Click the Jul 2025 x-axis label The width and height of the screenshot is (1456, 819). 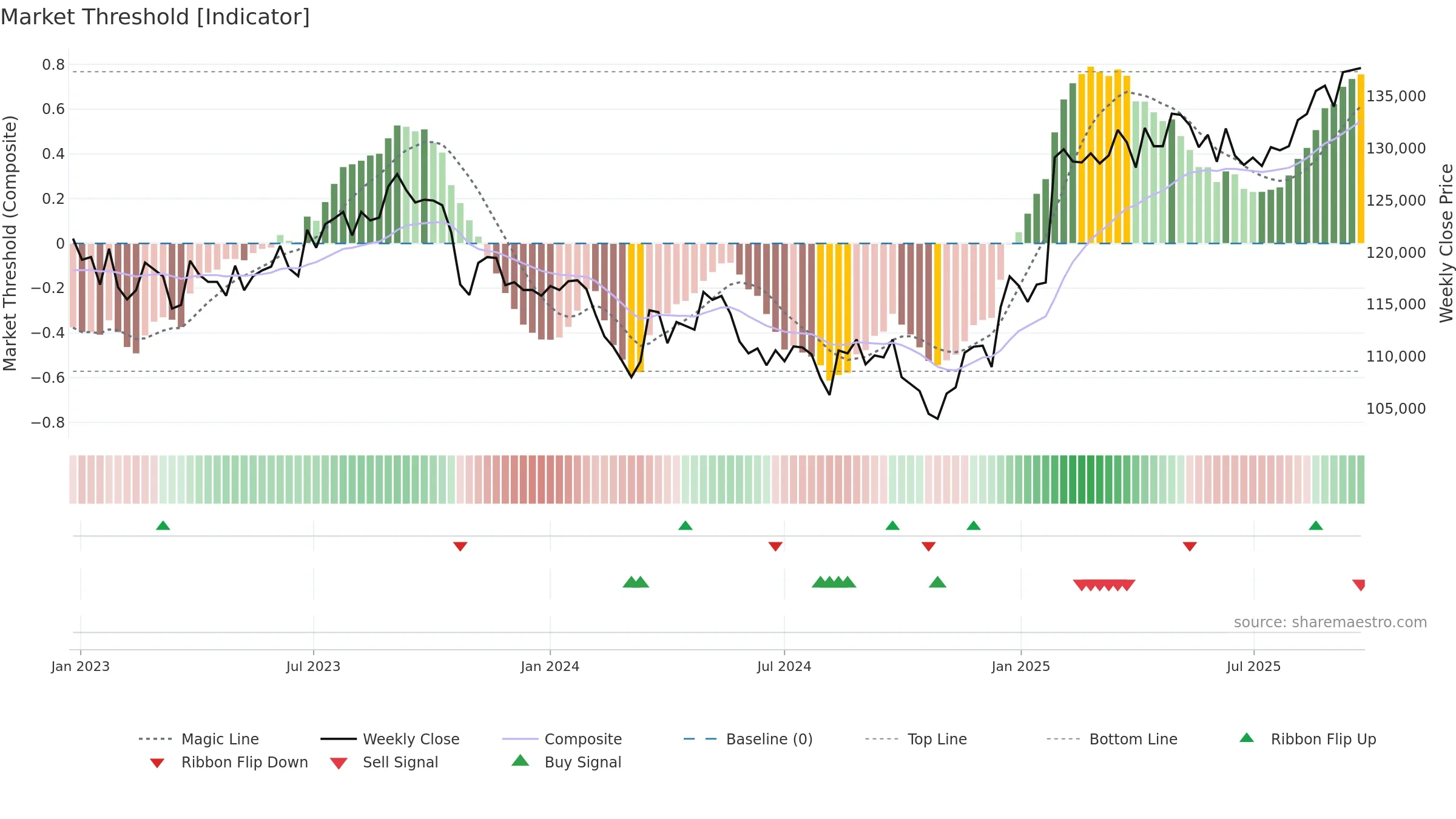point(1253,666)
